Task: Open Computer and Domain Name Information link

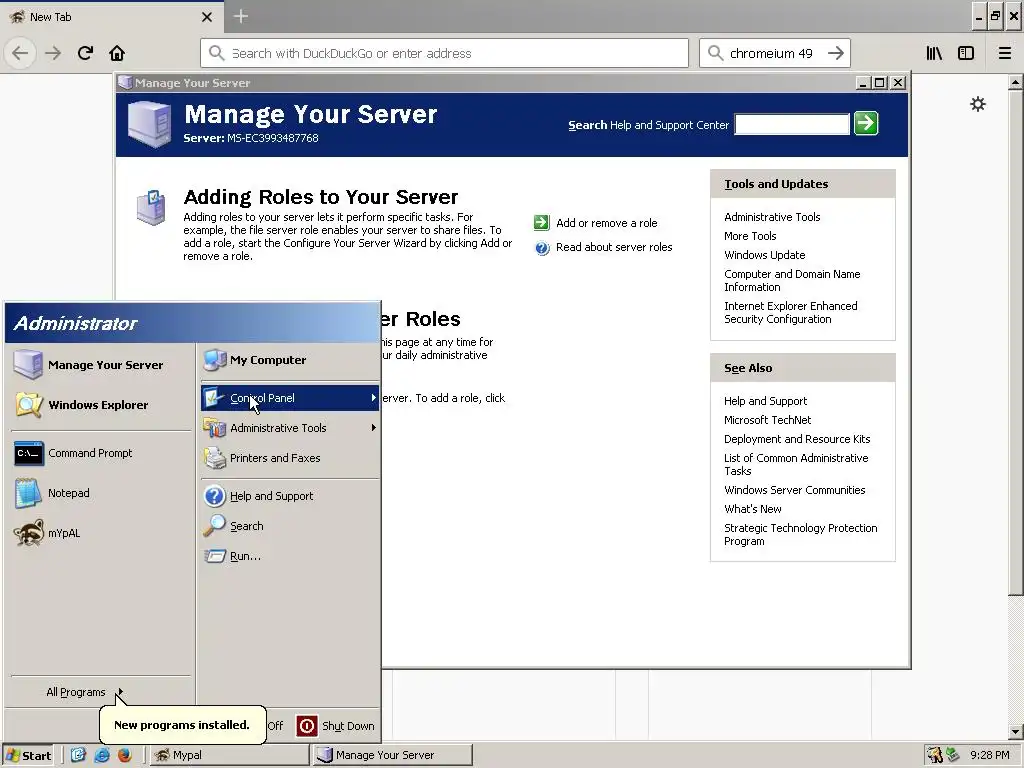Action: (x=792, y=280)
